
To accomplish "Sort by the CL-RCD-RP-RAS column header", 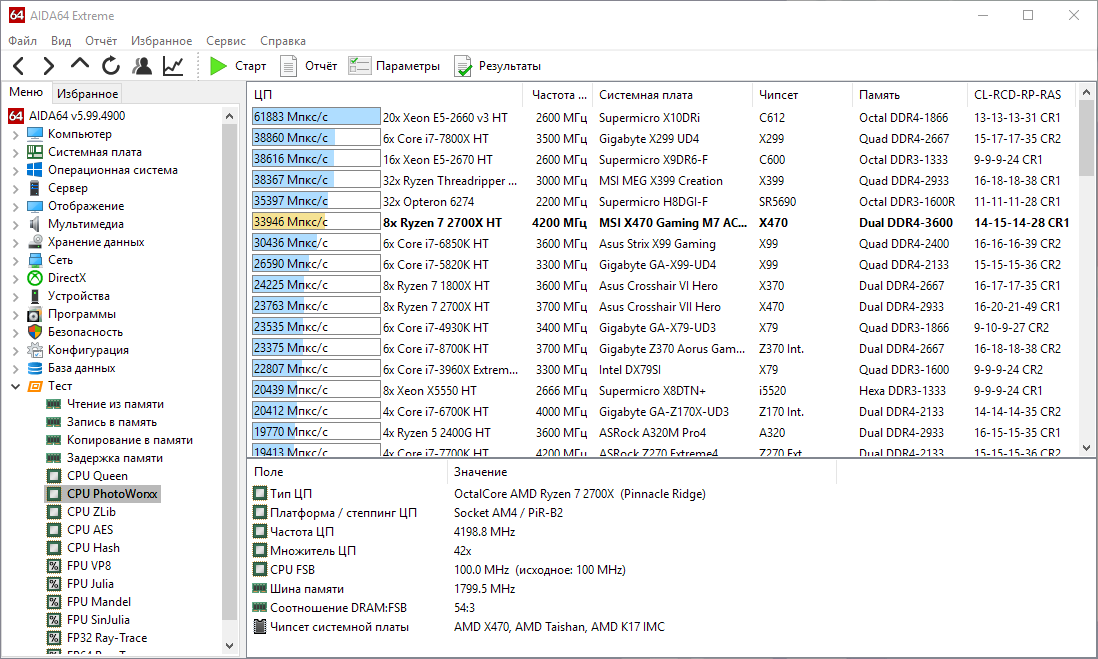I will pyautogui.click(x=1020, y=95).
